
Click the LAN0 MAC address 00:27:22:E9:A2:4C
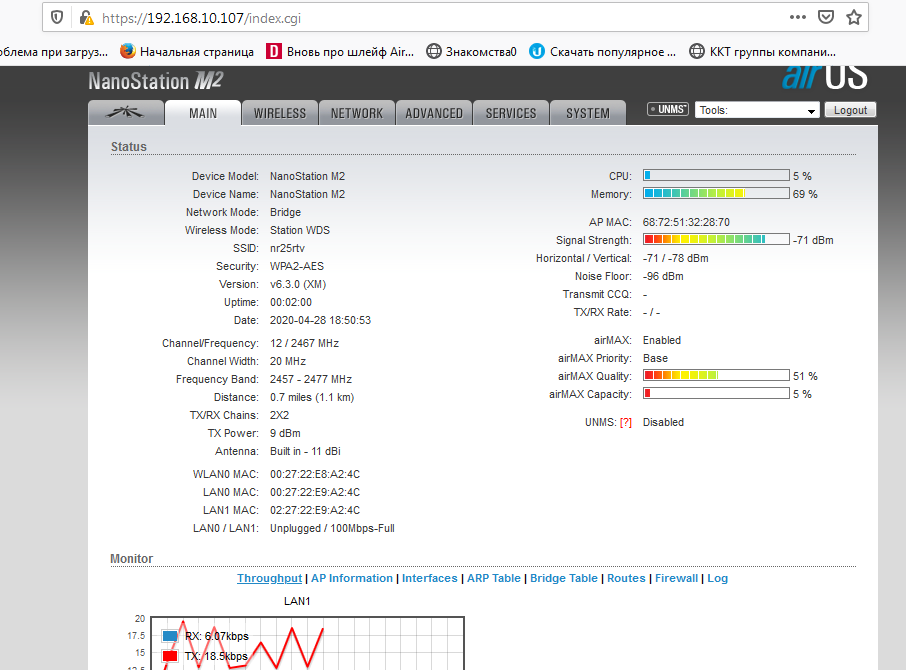[315, 492]
